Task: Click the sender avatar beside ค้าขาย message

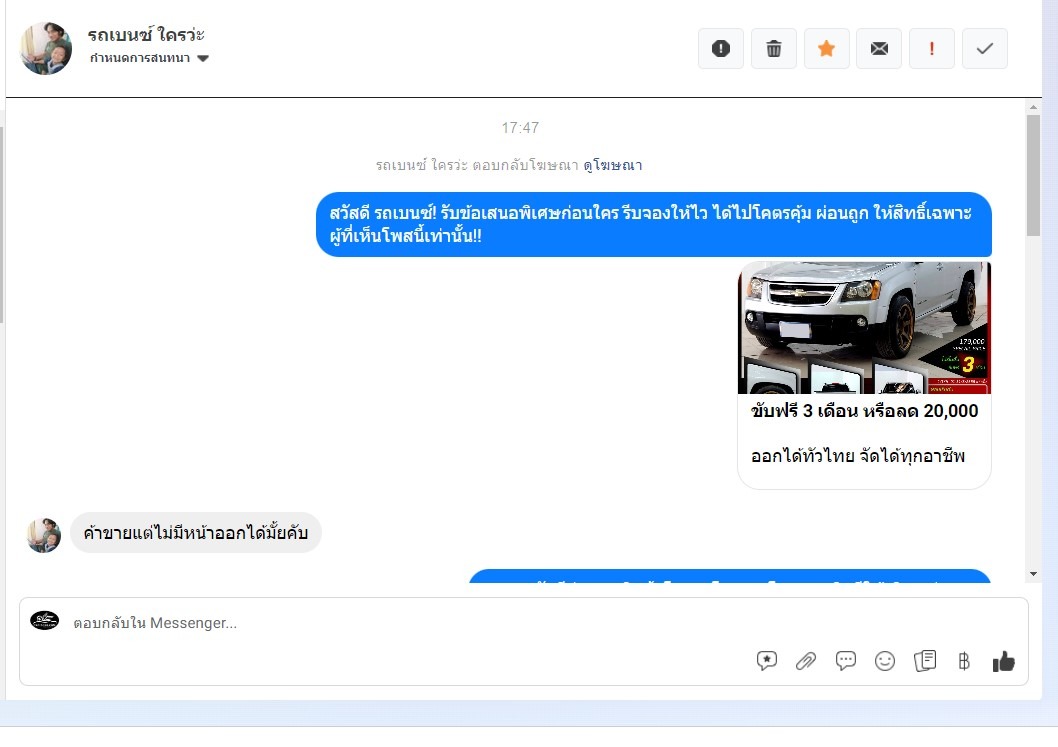Action: (x=44, y=536)
